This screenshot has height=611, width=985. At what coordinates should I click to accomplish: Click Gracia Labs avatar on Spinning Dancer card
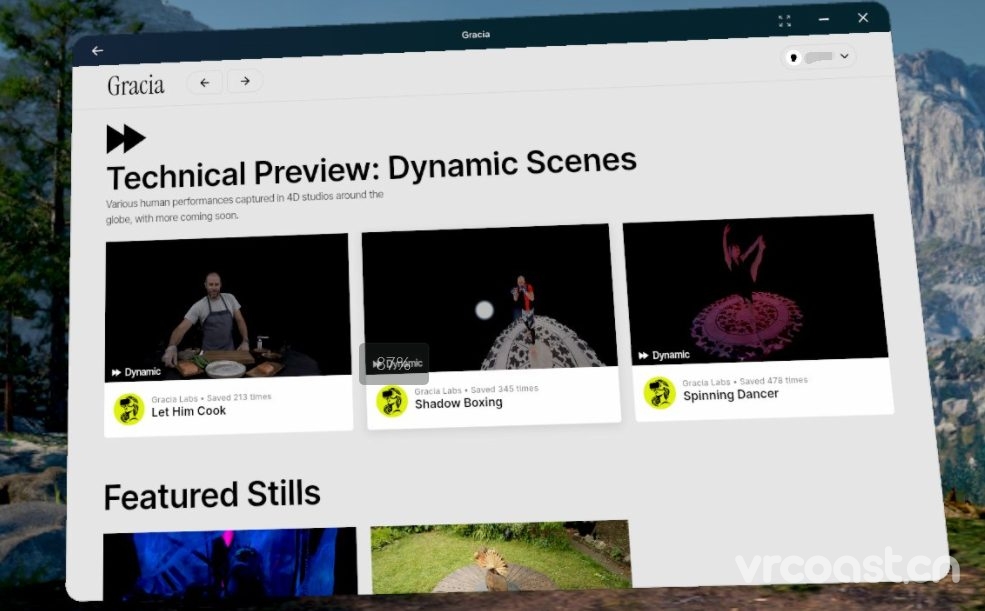[660, 392]
